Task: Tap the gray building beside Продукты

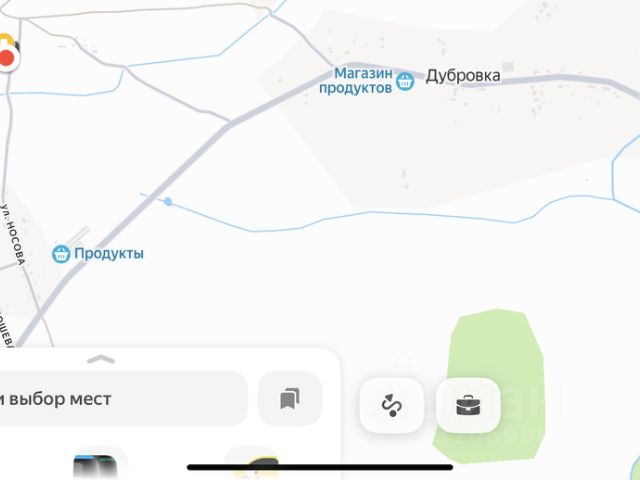Action: click(x=78, y=237)
